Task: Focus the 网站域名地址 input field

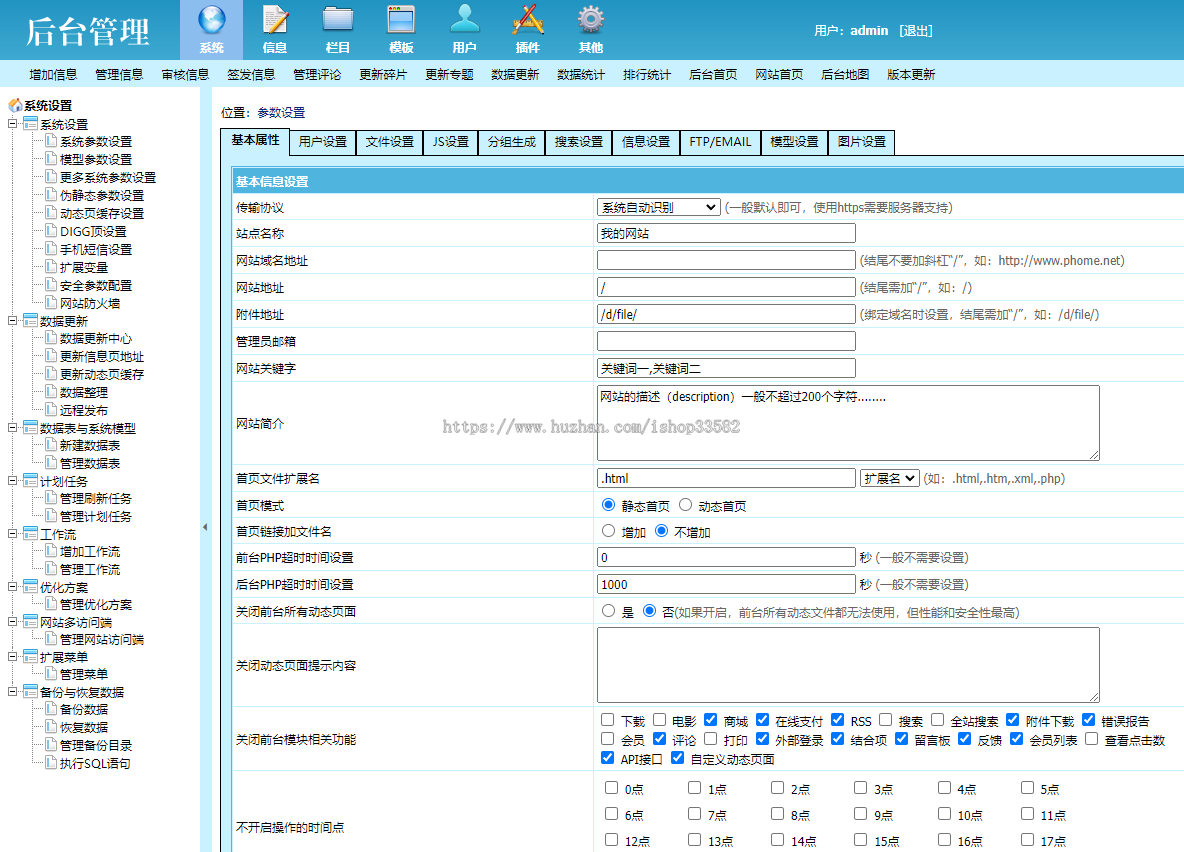Action: point(726,261)
